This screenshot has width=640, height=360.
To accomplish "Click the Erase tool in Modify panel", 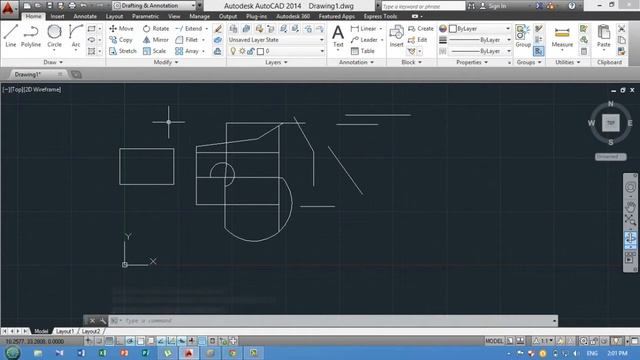I will [x=218, y=29].
